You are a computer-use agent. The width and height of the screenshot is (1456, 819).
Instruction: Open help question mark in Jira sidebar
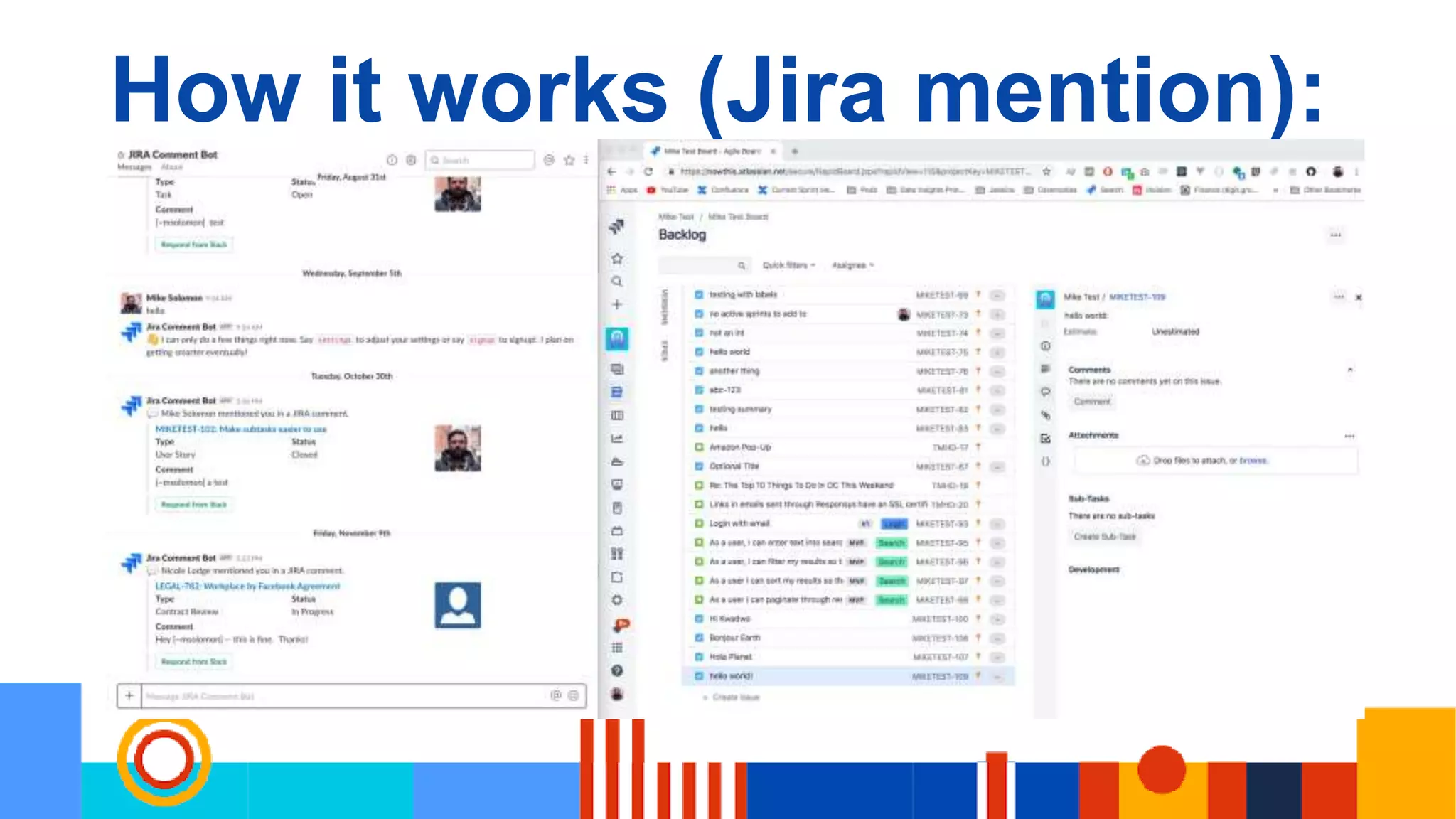click(x=617, y=670)
